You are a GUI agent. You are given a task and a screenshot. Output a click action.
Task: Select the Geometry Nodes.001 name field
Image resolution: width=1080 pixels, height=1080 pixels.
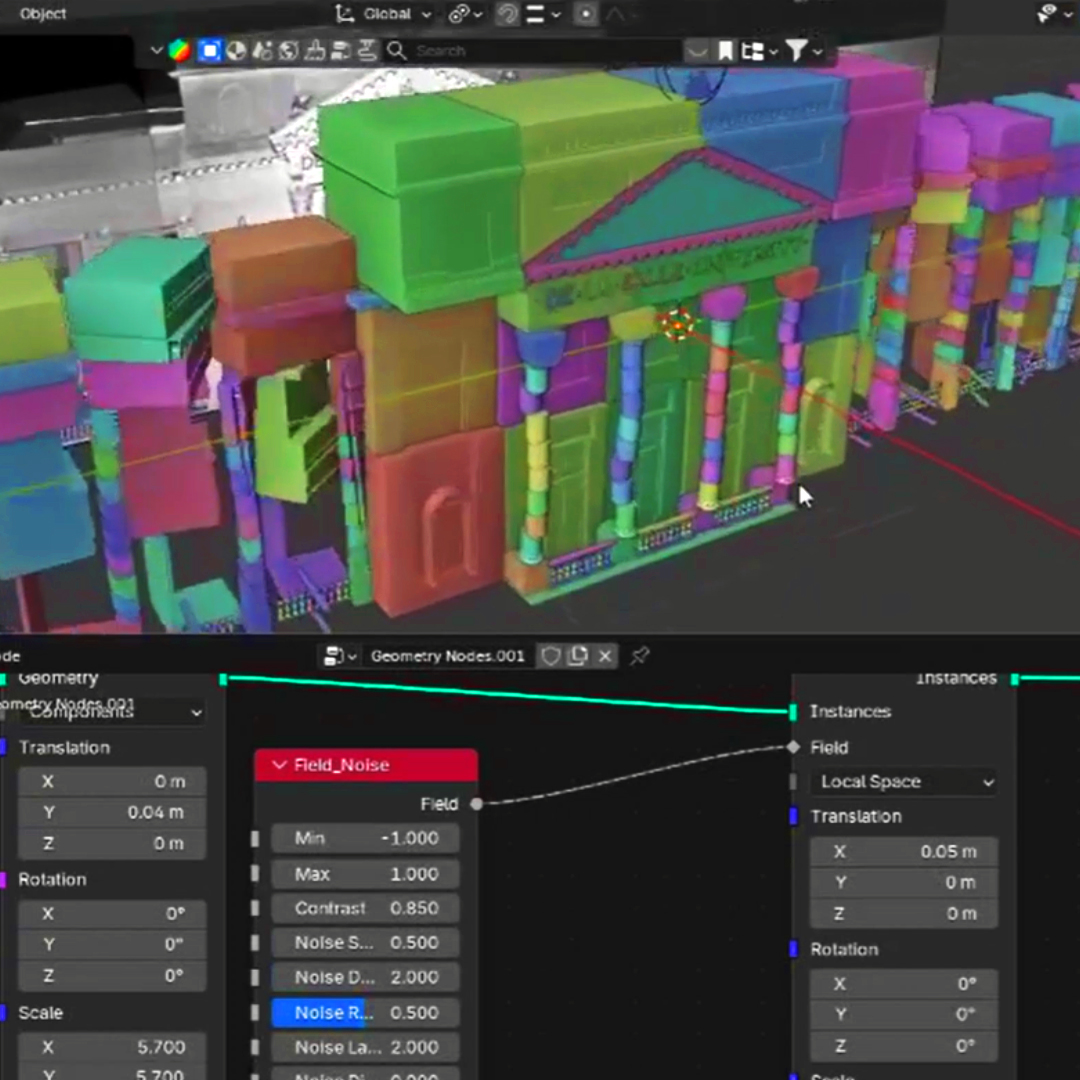(447, 656)
